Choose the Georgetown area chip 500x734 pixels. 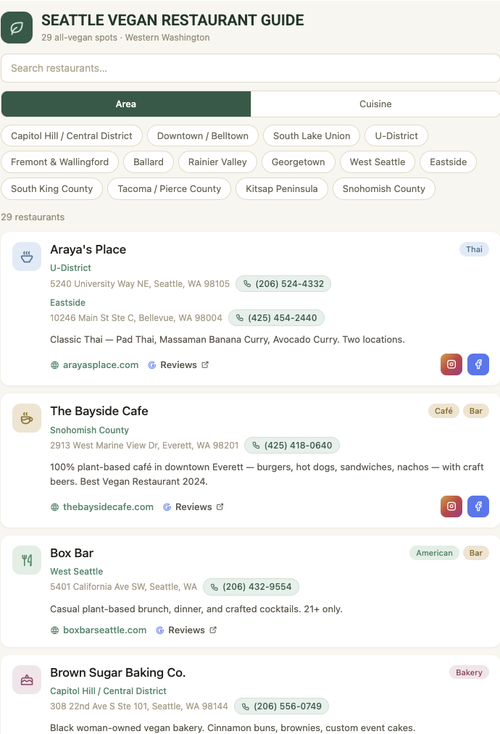(x=298, y=162)
